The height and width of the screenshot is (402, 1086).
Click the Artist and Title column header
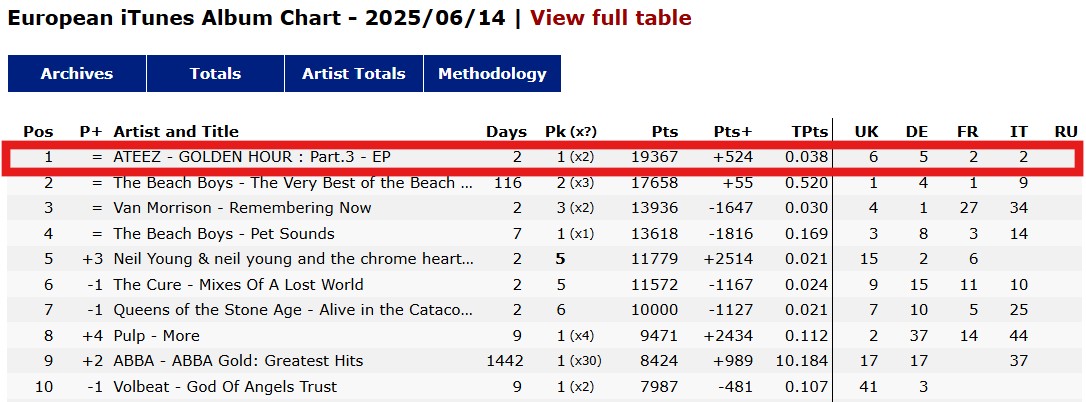[x=176, y=132]
